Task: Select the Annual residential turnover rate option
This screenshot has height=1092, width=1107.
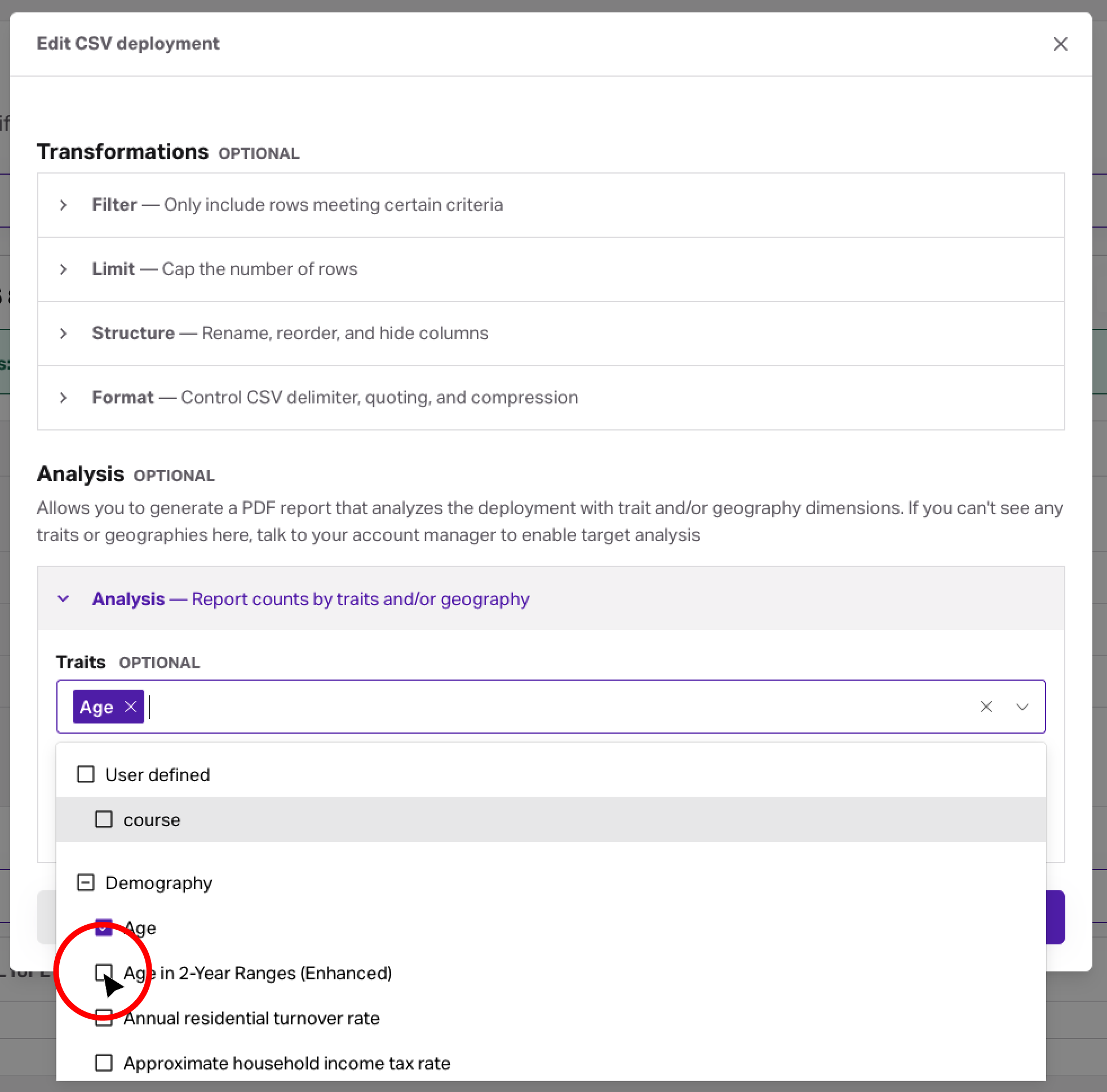Action: pos(251,1018)
